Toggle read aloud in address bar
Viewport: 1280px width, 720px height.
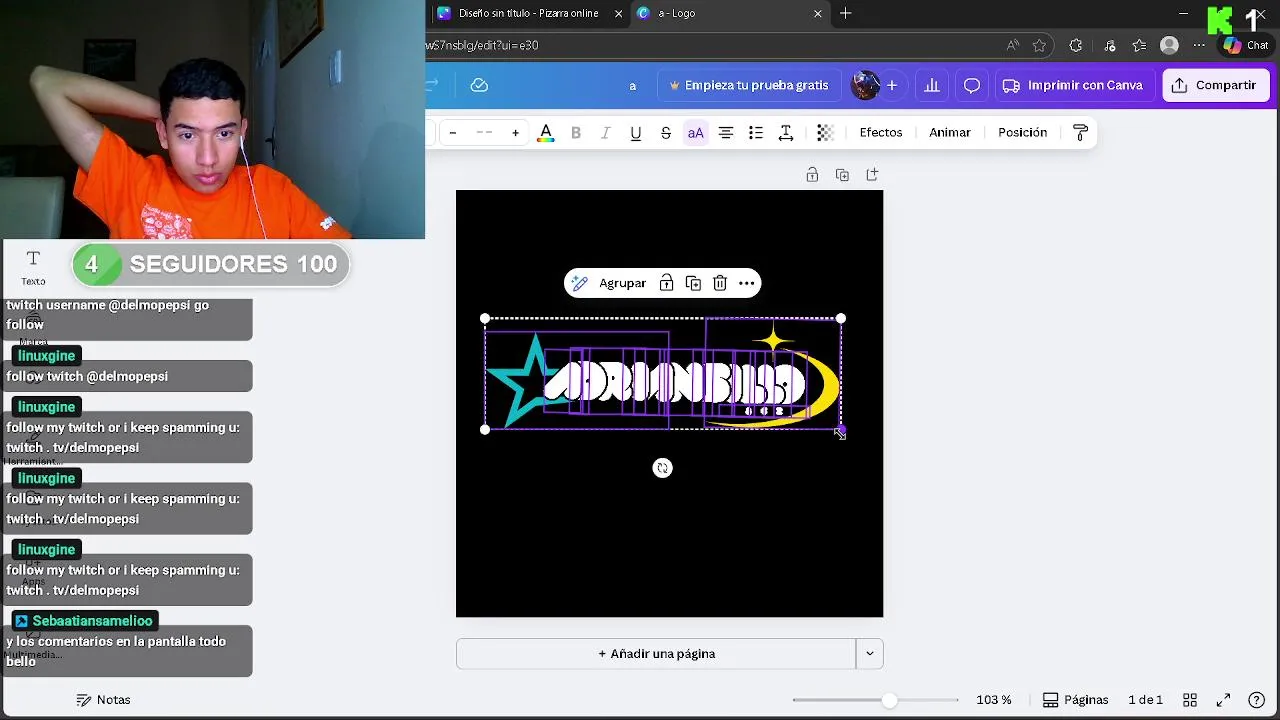coord(1013,45)
